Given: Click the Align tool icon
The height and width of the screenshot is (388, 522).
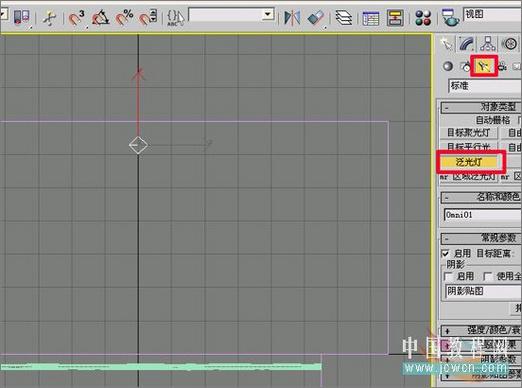Looking at the screenshot, I should [316, 18].
